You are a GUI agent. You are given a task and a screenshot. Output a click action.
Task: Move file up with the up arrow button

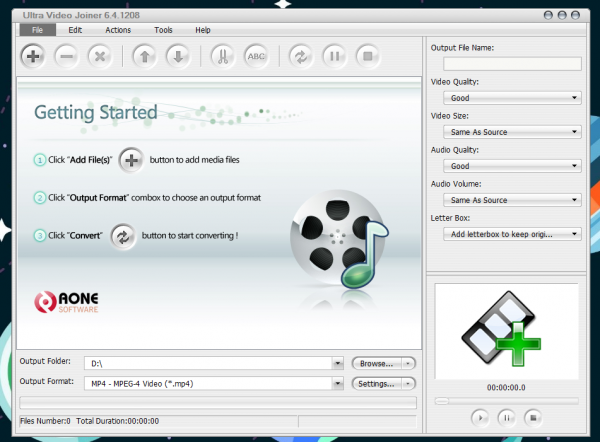pyautogui.click(x=144, y=56)
